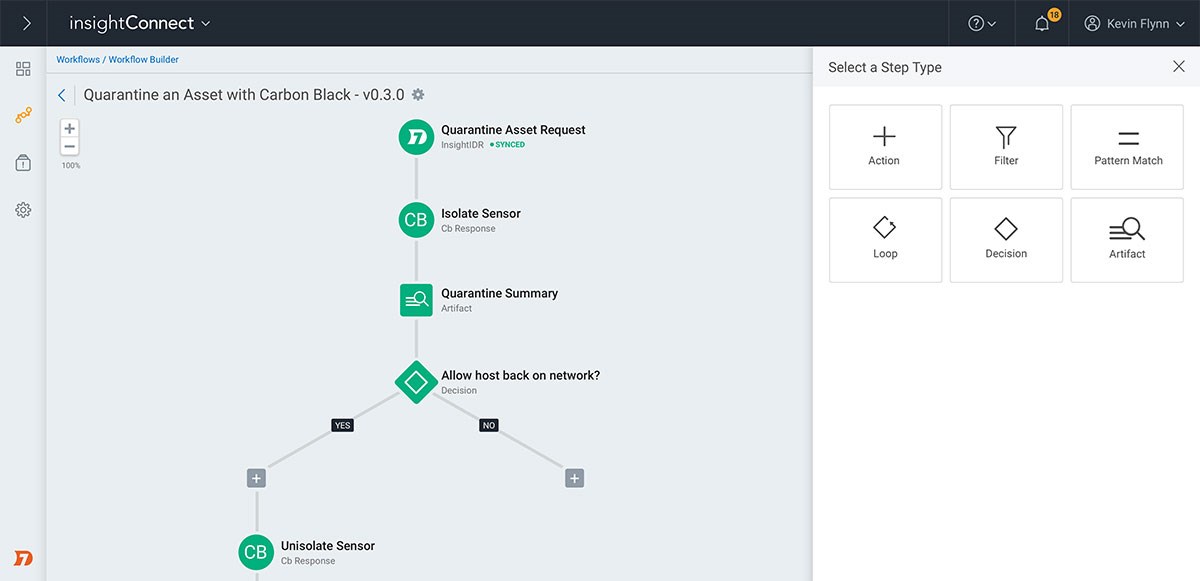
Task: Click the Unisolate Sensor label text
Action: tap(328, 546)
